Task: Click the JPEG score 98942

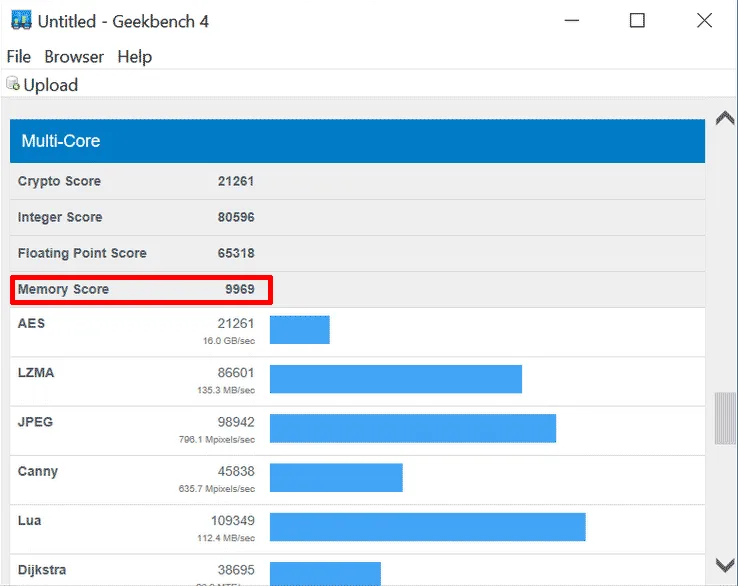Action: click(236, 422)
